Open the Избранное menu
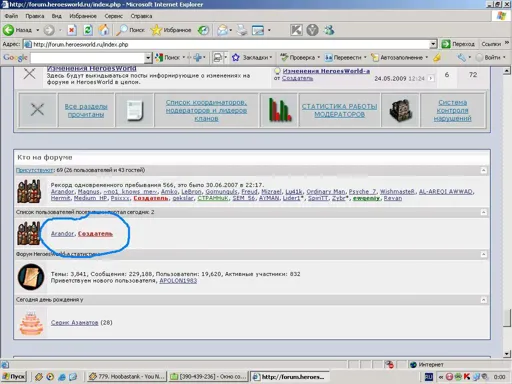 pos(83,16)
